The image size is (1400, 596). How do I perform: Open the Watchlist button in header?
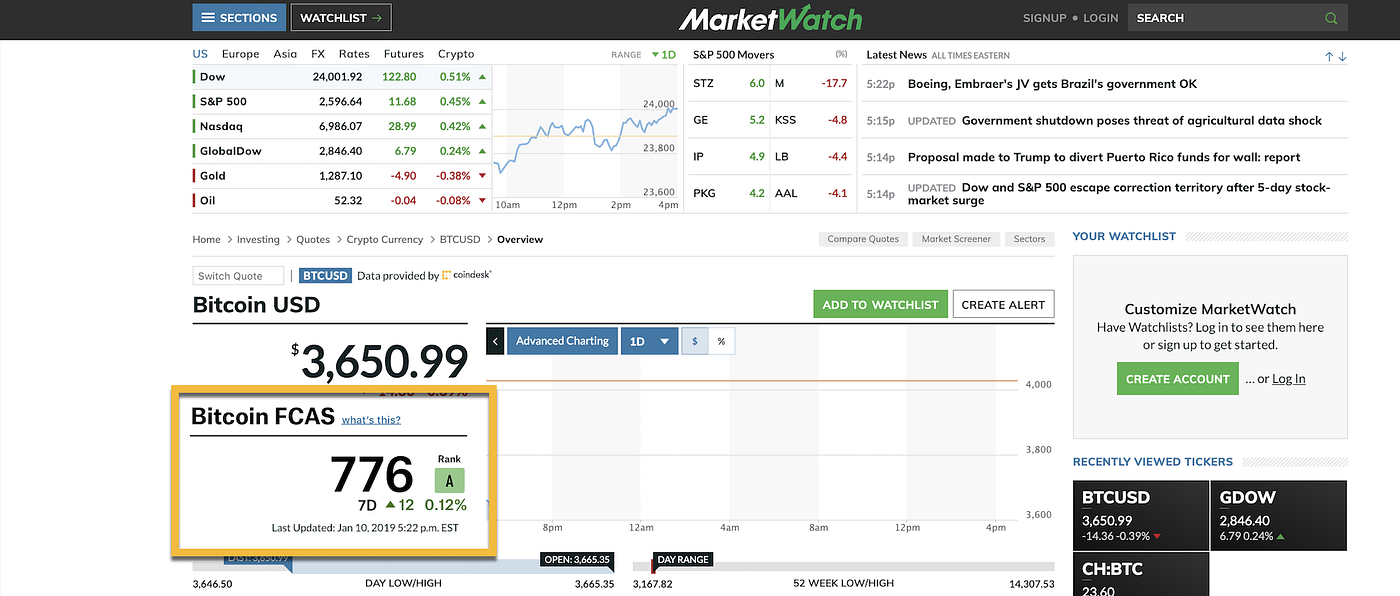341,18
